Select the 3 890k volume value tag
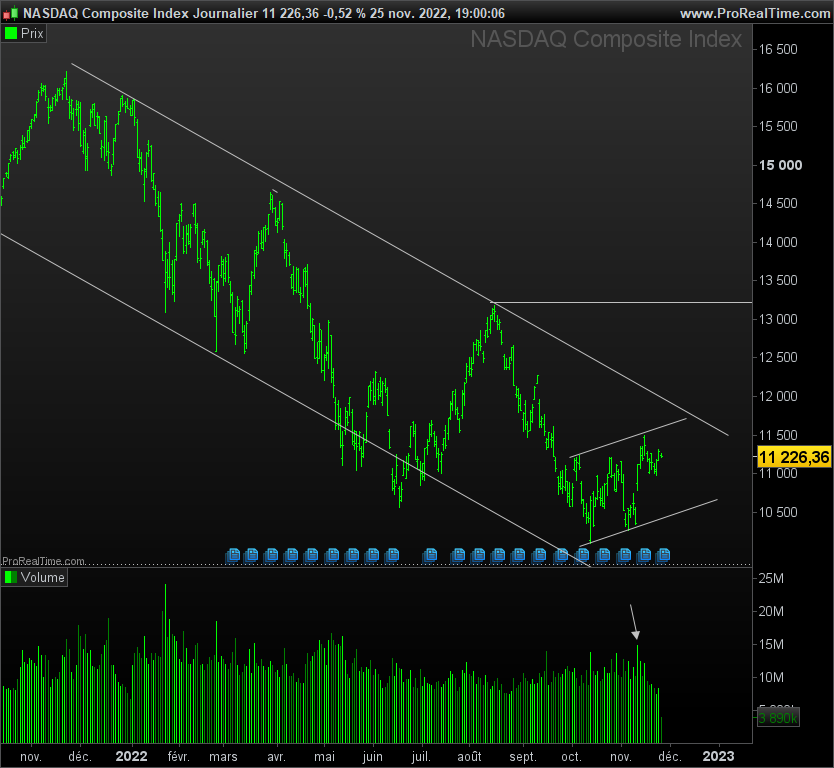Image resolution: width=834 pixels, height=768 pixels. point(778,719)
